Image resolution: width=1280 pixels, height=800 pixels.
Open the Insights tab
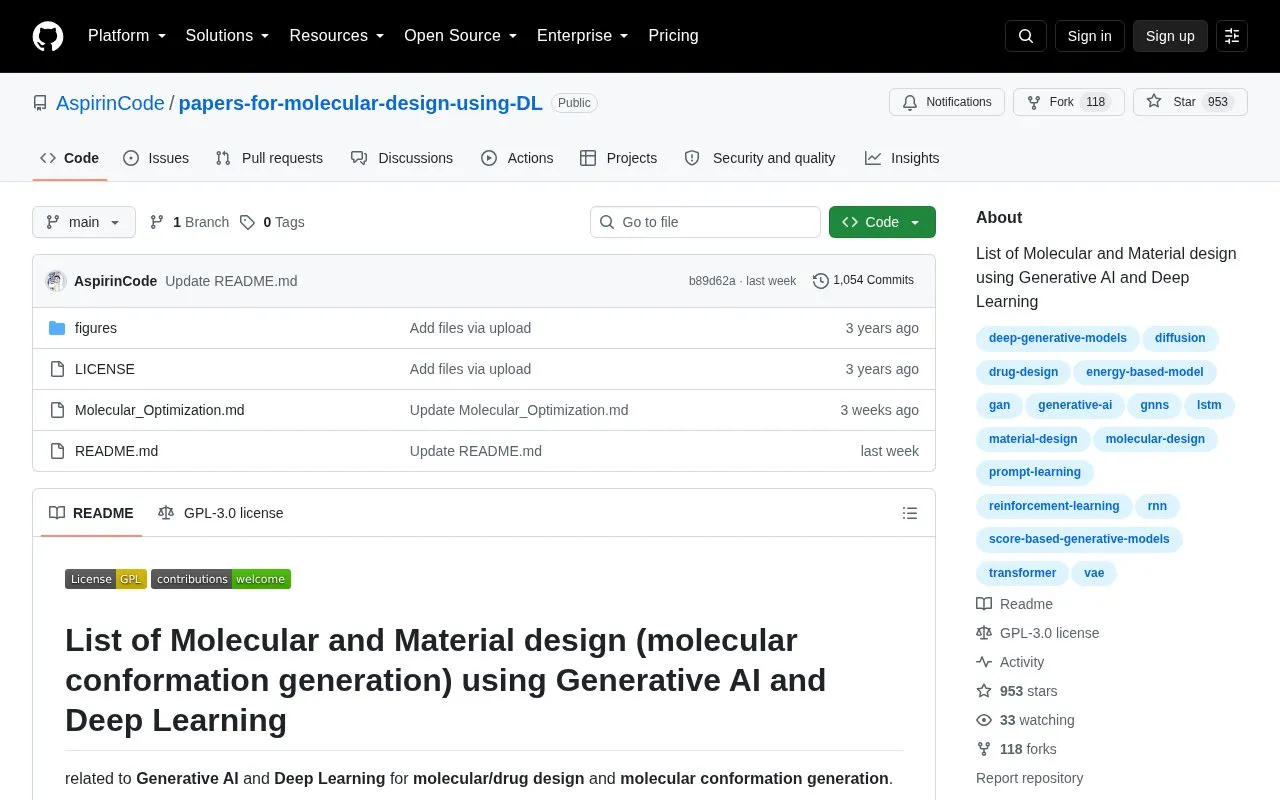tap(902, 158)
